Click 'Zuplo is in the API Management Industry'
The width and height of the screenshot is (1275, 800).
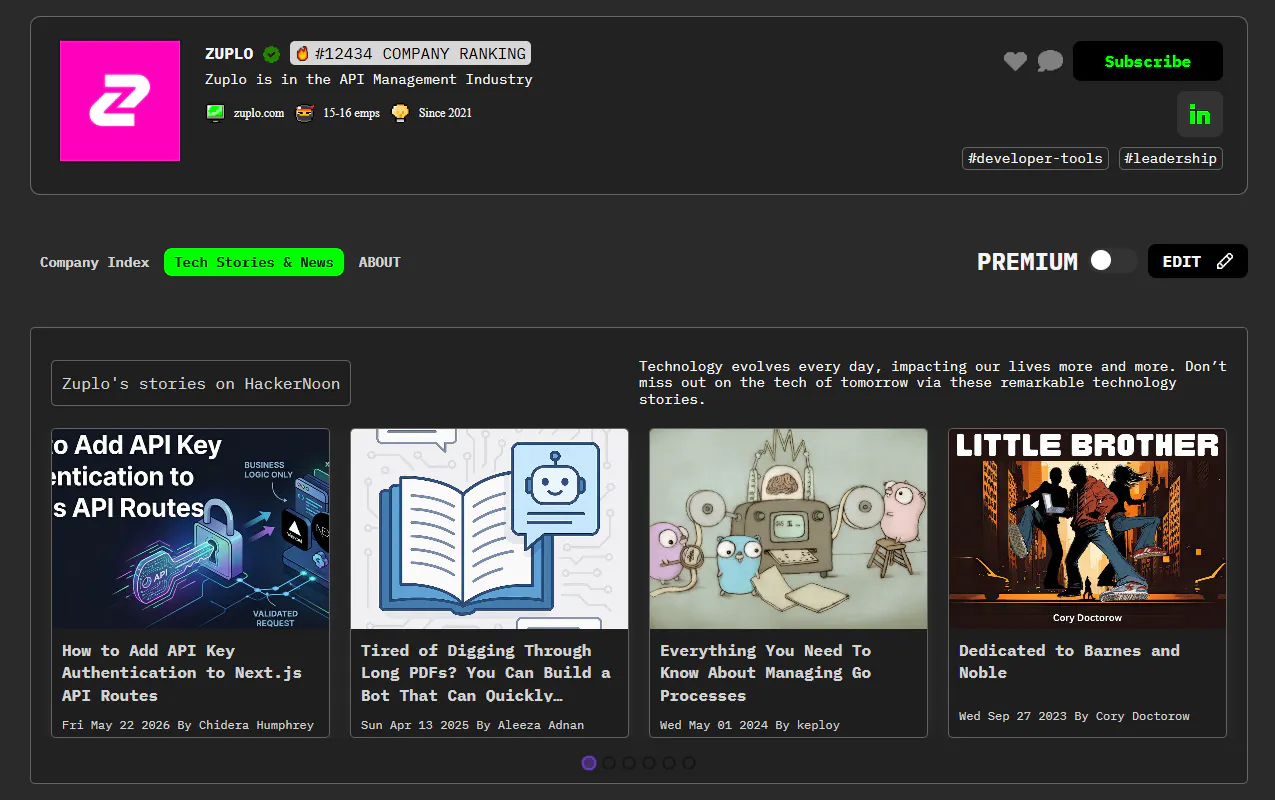point(369,79)
